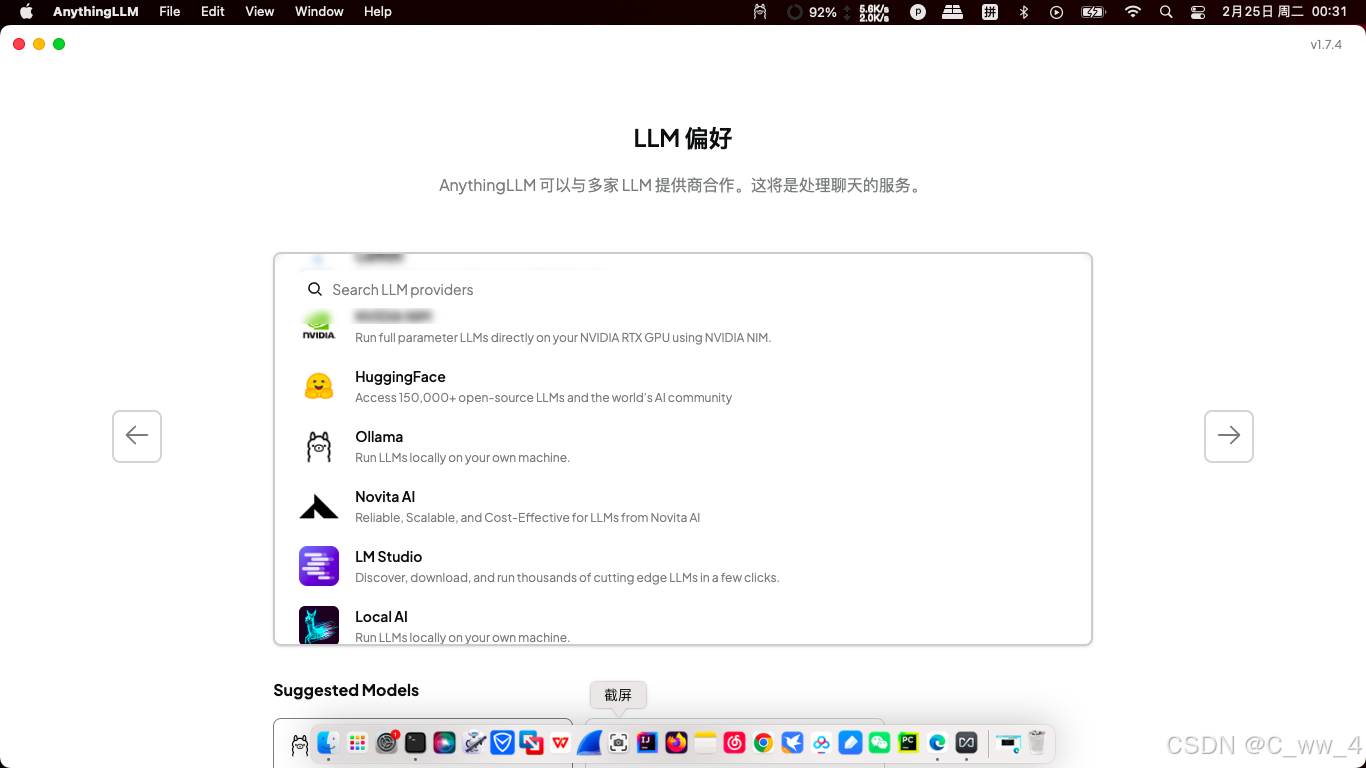Click the Suggested Models heading

point(346,690)
